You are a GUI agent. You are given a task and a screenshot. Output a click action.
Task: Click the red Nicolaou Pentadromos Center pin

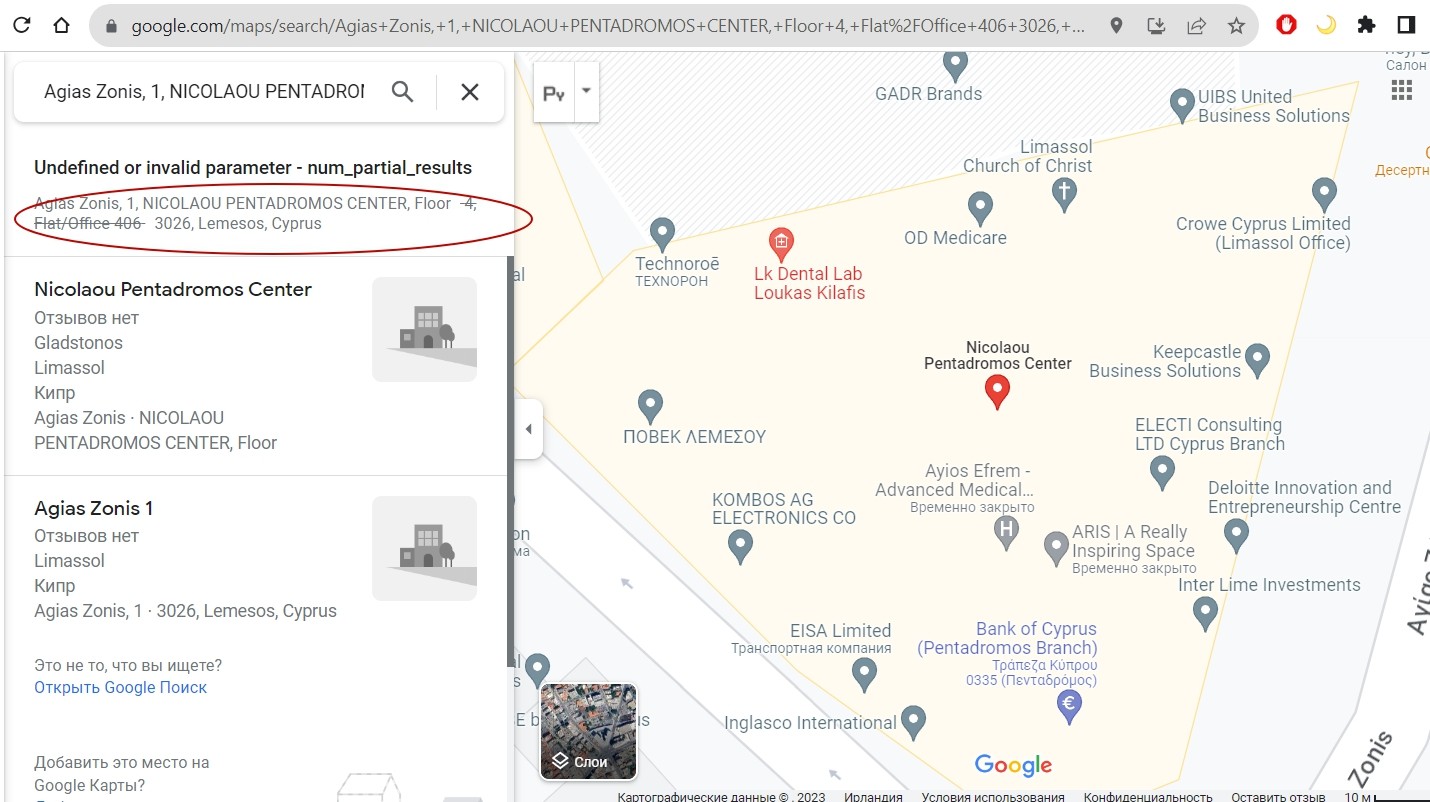pyautogui.click(x=996, y=391)
